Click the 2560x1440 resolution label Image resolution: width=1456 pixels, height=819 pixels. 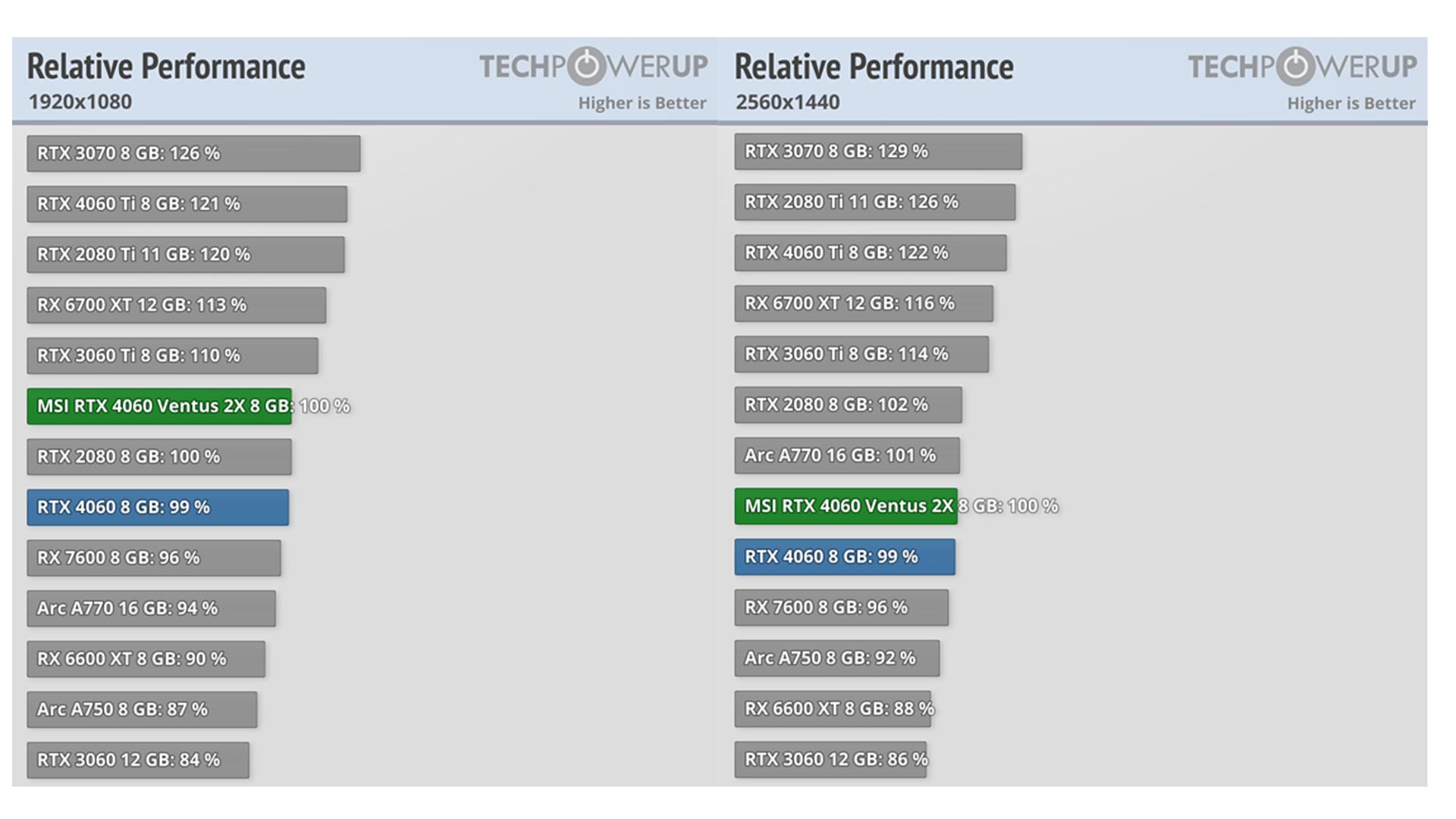787,102
